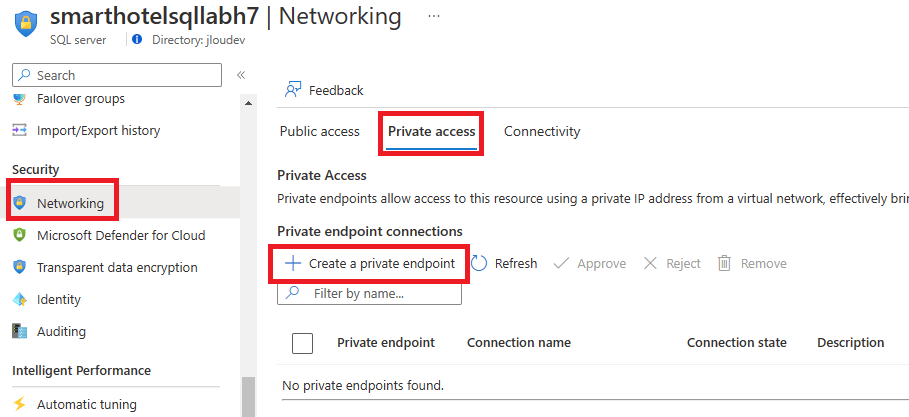This screenshot has height=417, width=909.
Task: Click the sidebar Search box
Action: coord(117,75)
